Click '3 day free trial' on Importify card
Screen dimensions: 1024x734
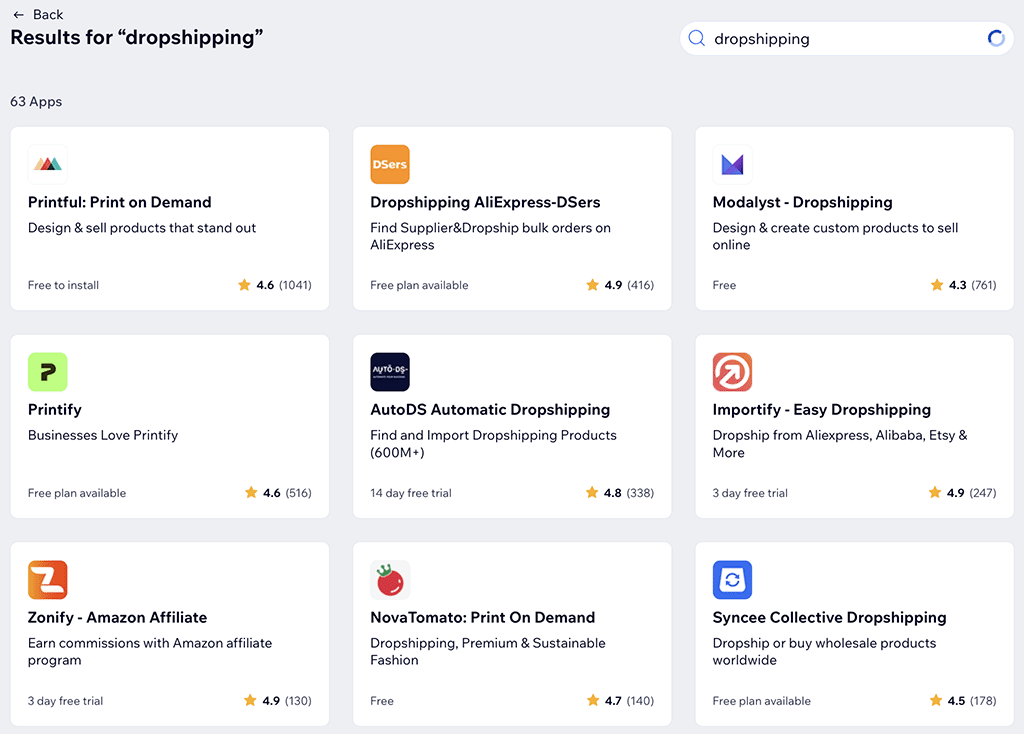click(x=750, y=493)
